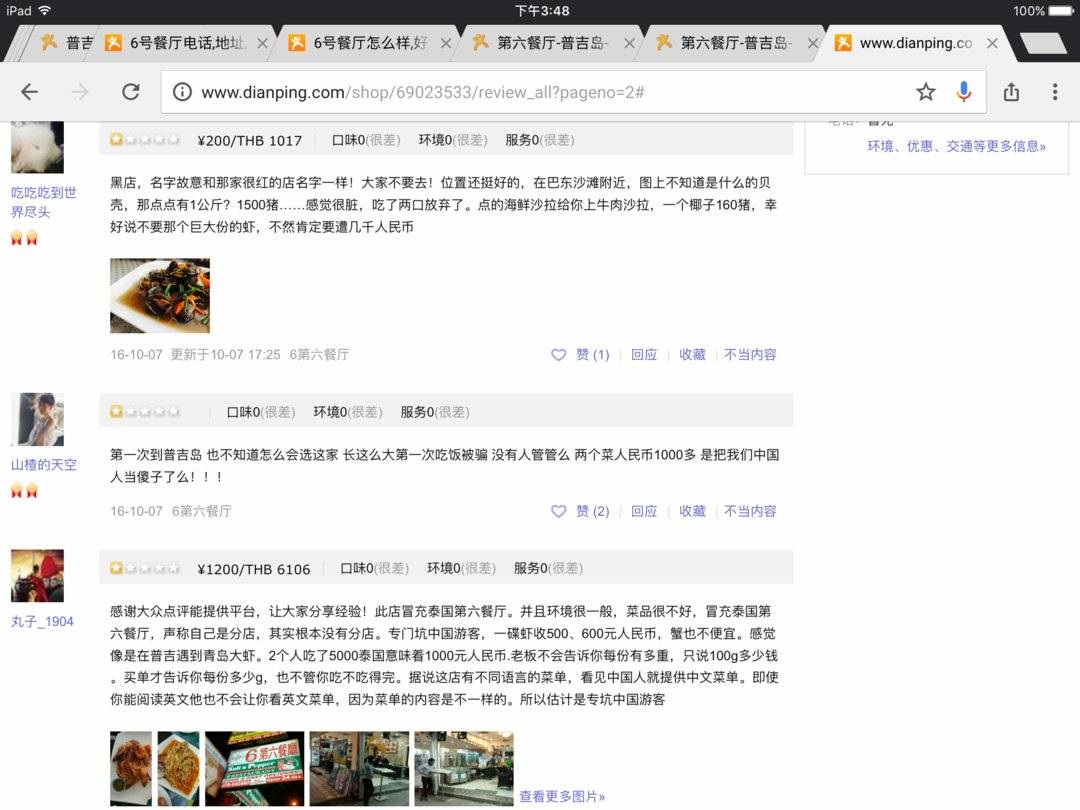Close the www.dianping.co tab

pyautogui.click(x=993, y=43)
